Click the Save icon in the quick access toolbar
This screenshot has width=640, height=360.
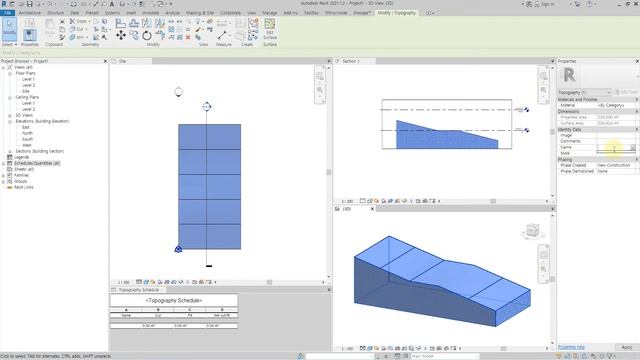coord(29,4)
